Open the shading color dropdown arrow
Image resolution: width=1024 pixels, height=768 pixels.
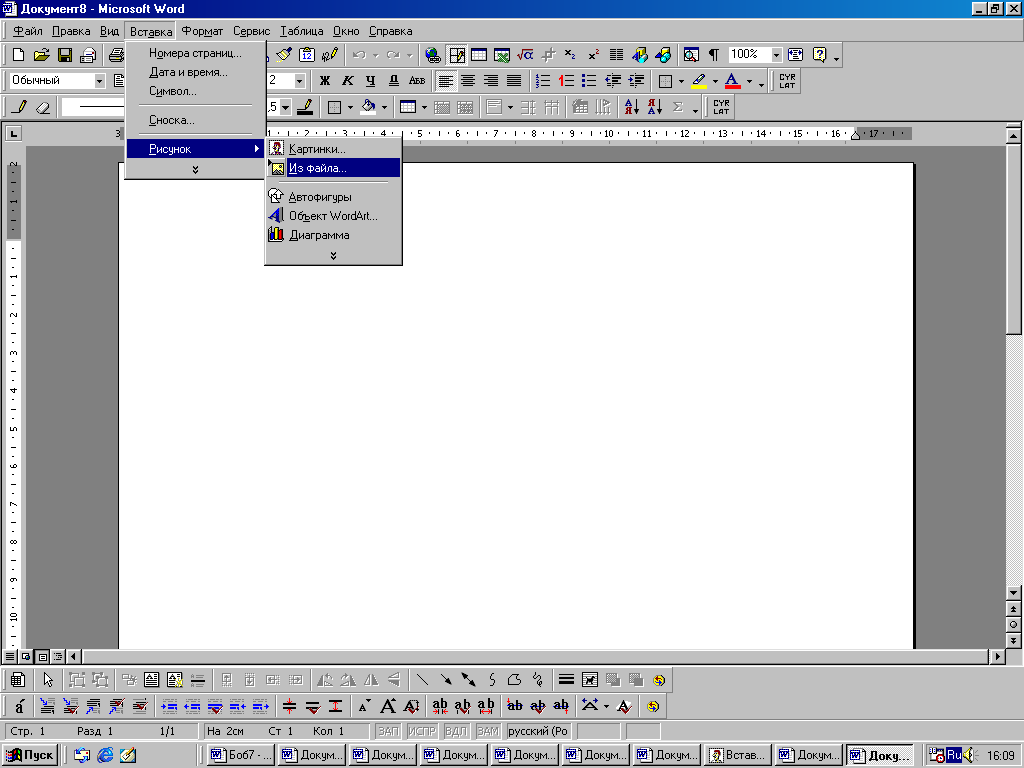click(384, 107)
